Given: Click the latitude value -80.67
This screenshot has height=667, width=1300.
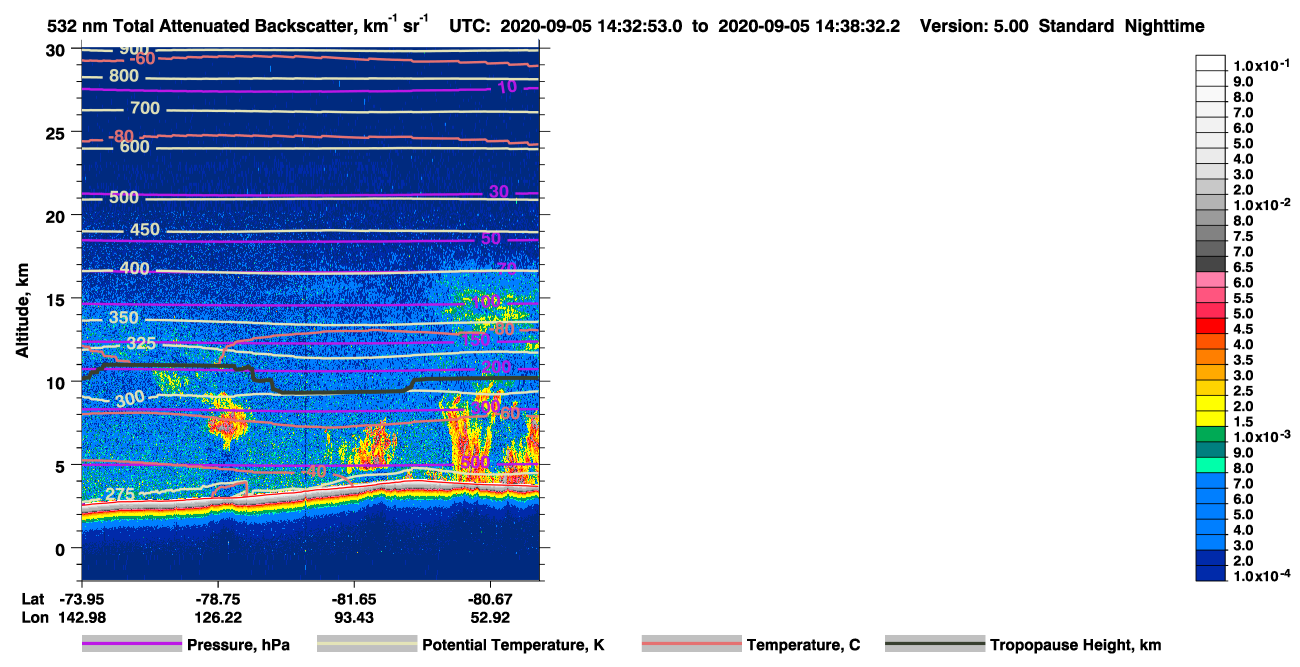Looking at the screenshot, I should (x=490, y=598).
